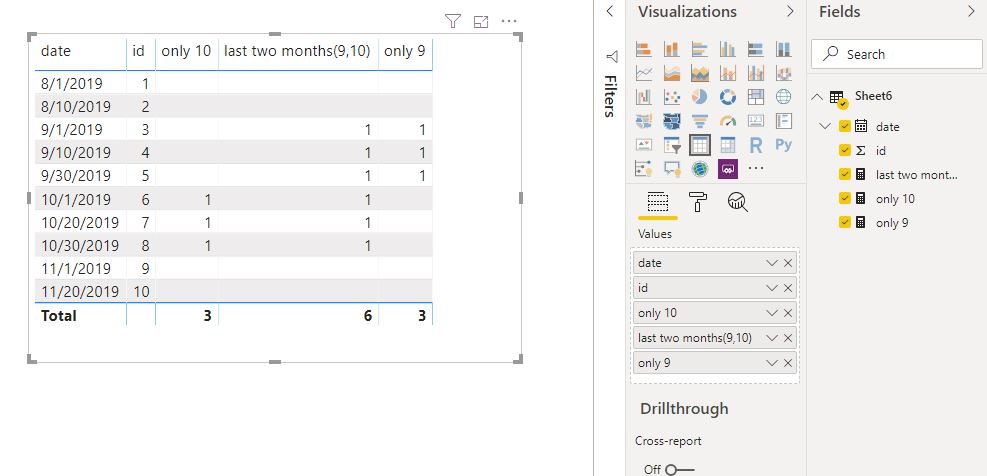987x476 pixels.
Task: Select the Card visual
Action: [755, 121]
